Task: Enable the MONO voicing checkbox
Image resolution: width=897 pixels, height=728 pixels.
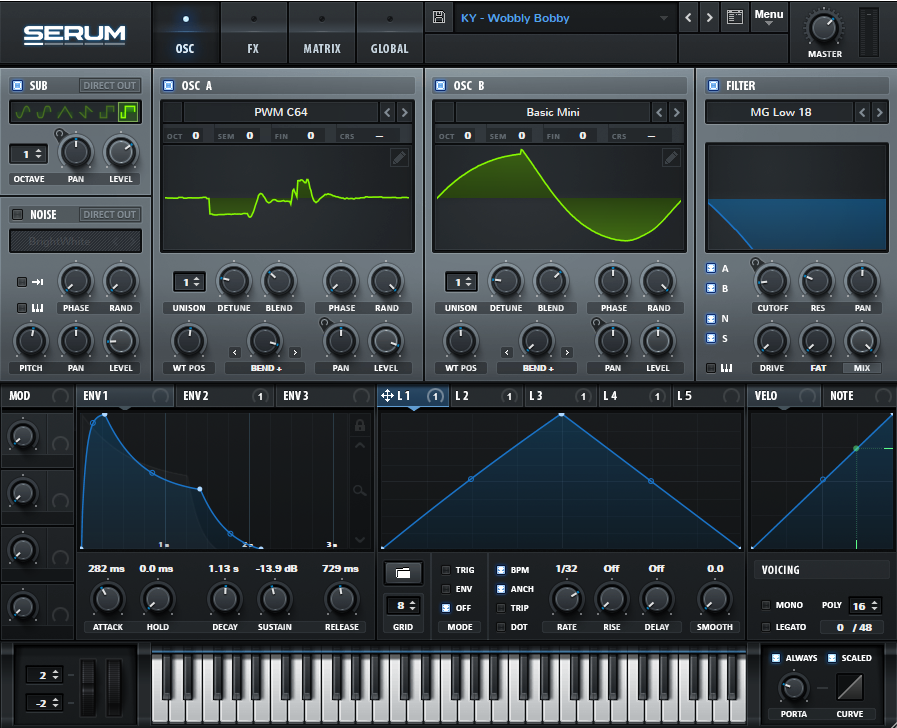Action: [766, 605]
